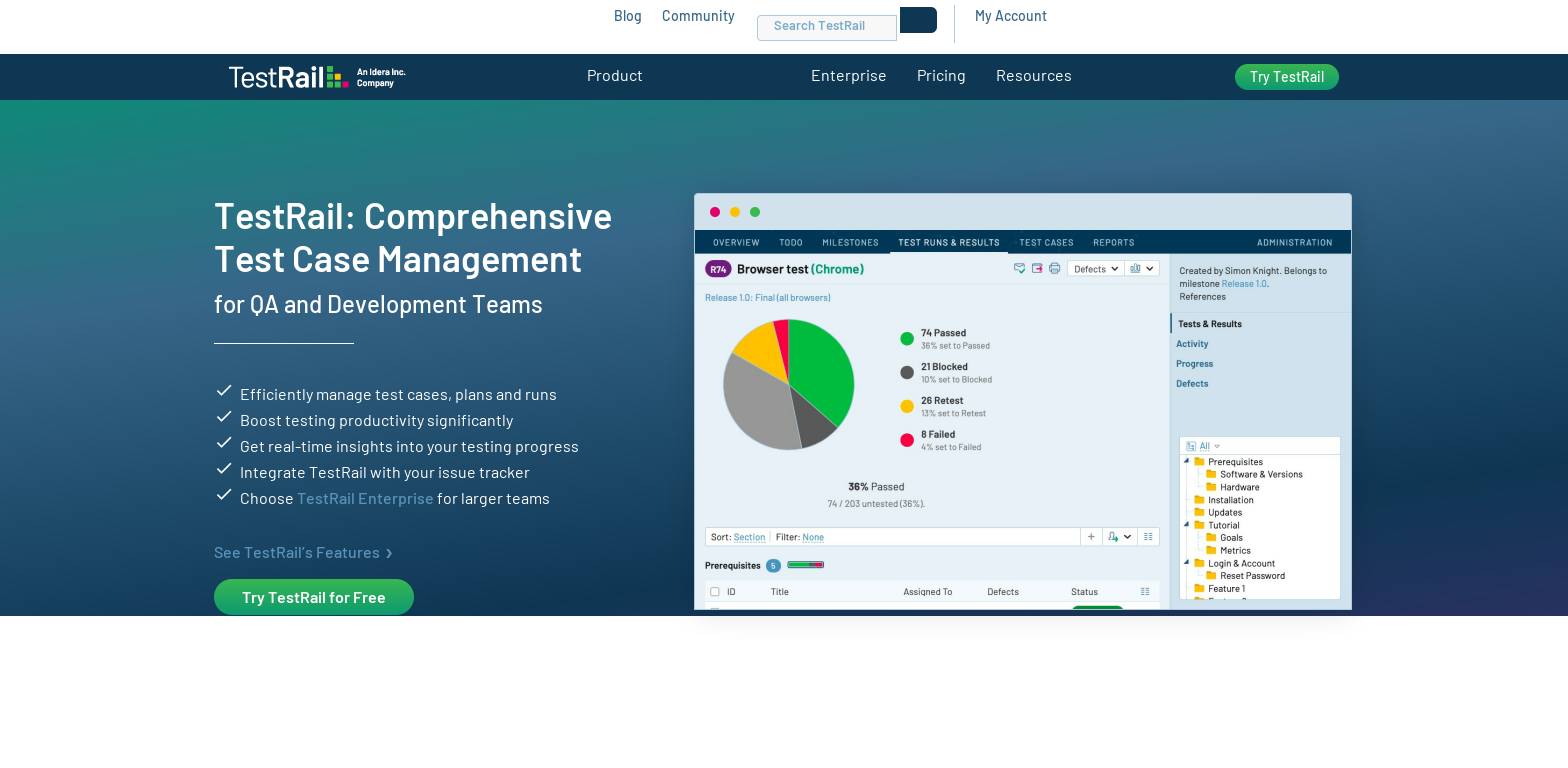Focus the Search TestRail input field

(826, 27)
